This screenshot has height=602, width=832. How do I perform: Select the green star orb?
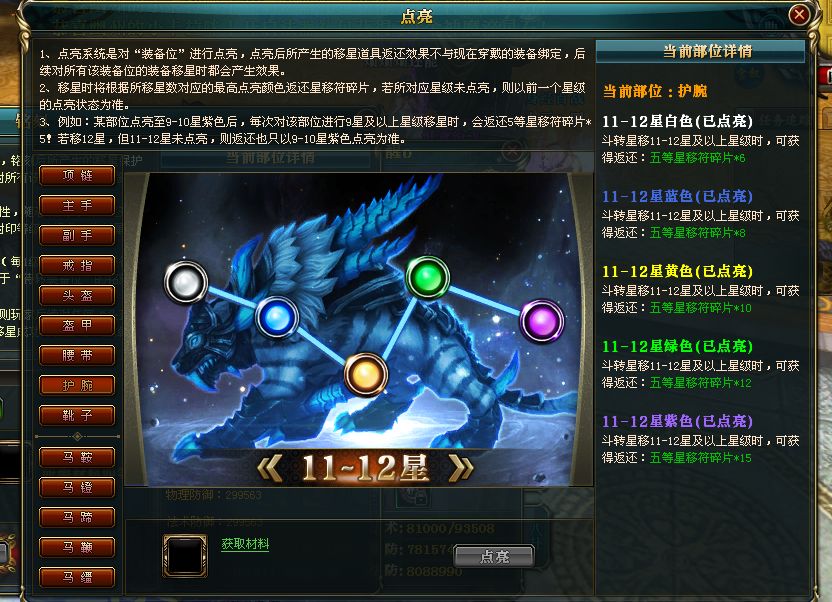428,278
